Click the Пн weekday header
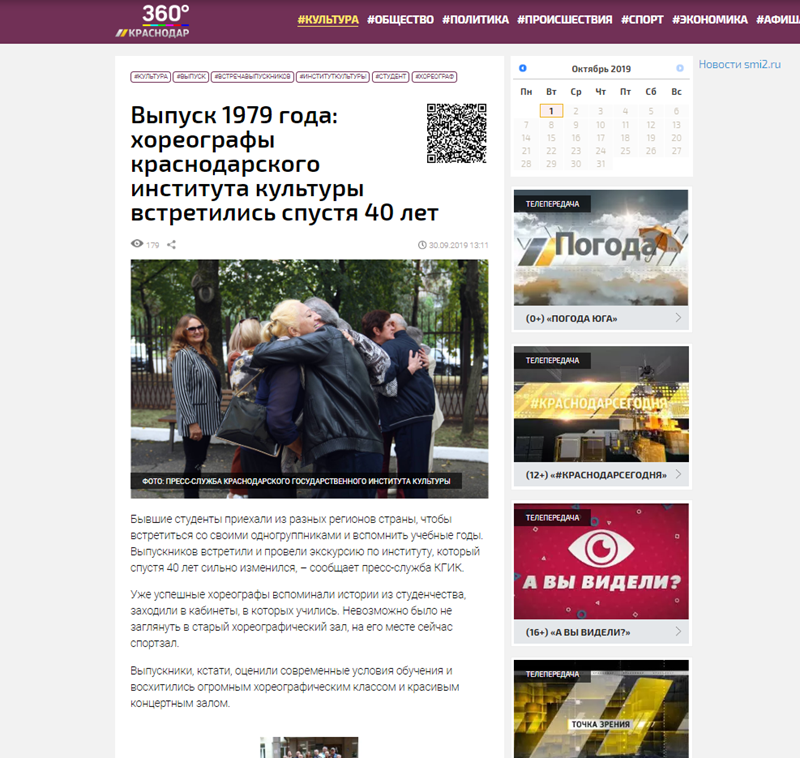Image resolution: width=800 pixels, height=758 pixels. coord(526,92)
